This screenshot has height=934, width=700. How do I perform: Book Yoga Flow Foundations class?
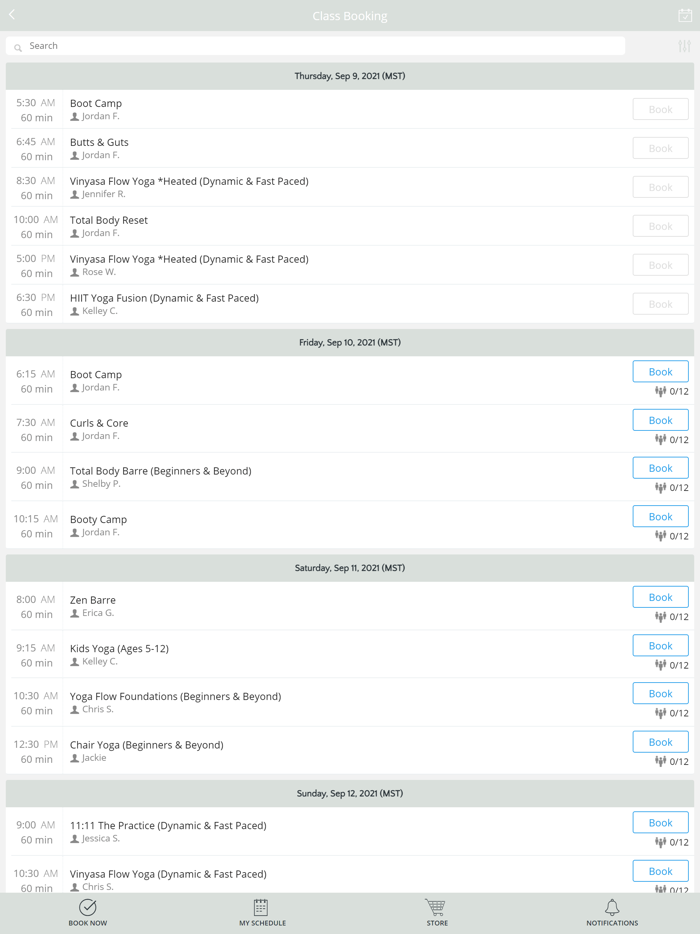pos(660,694)
